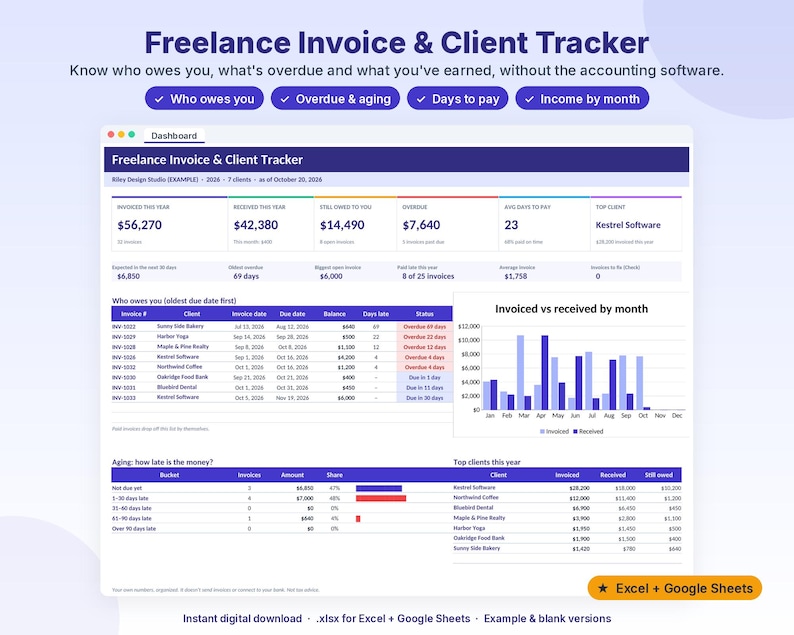
Task: Click the green window dot
Action: [132, 134]
